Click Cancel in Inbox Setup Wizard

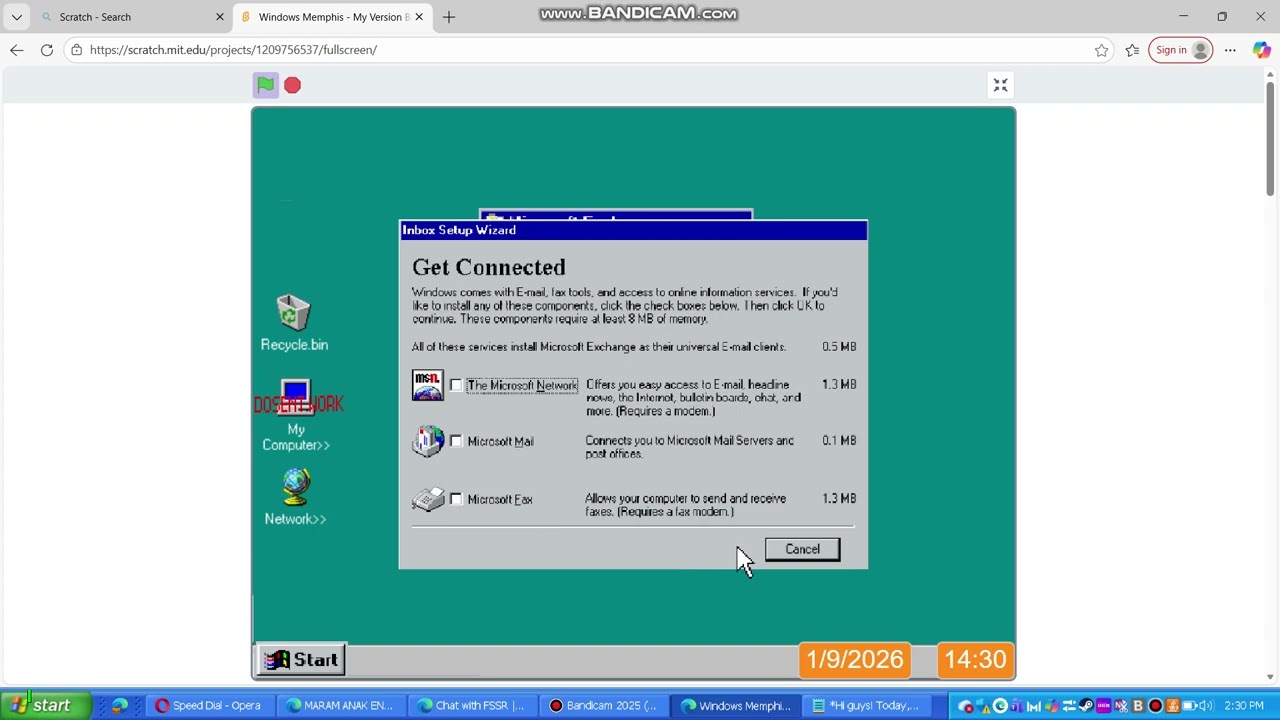802,549
